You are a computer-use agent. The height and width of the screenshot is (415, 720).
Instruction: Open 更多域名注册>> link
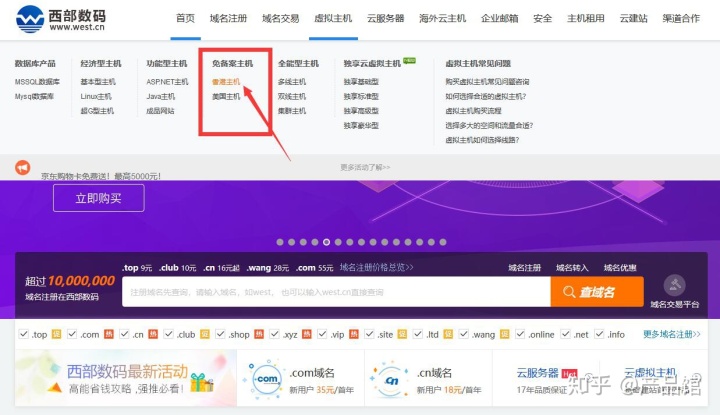click(x=672, y=334)
